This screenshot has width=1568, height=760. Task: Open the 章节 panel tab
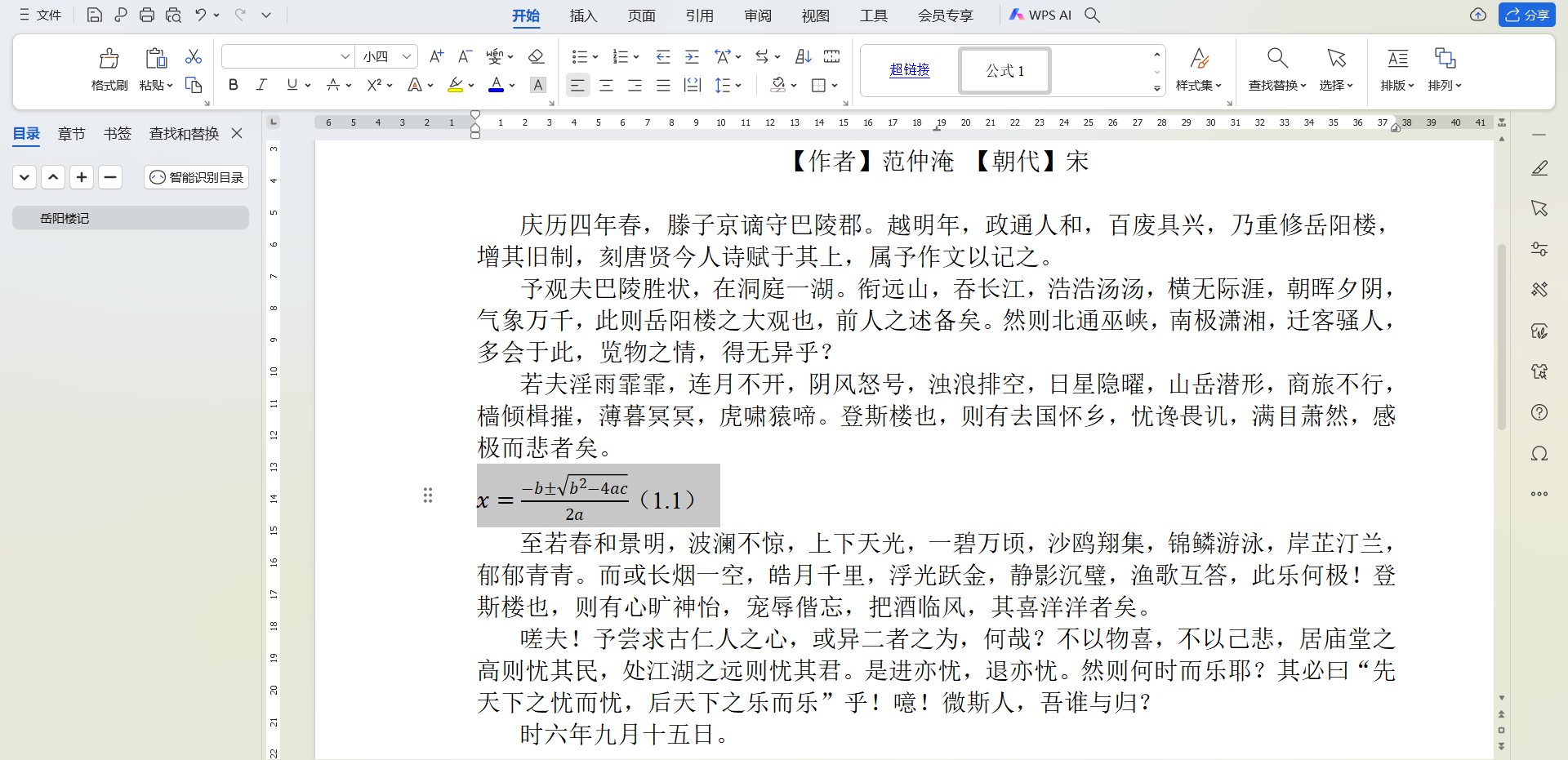[x=72, y=134]
